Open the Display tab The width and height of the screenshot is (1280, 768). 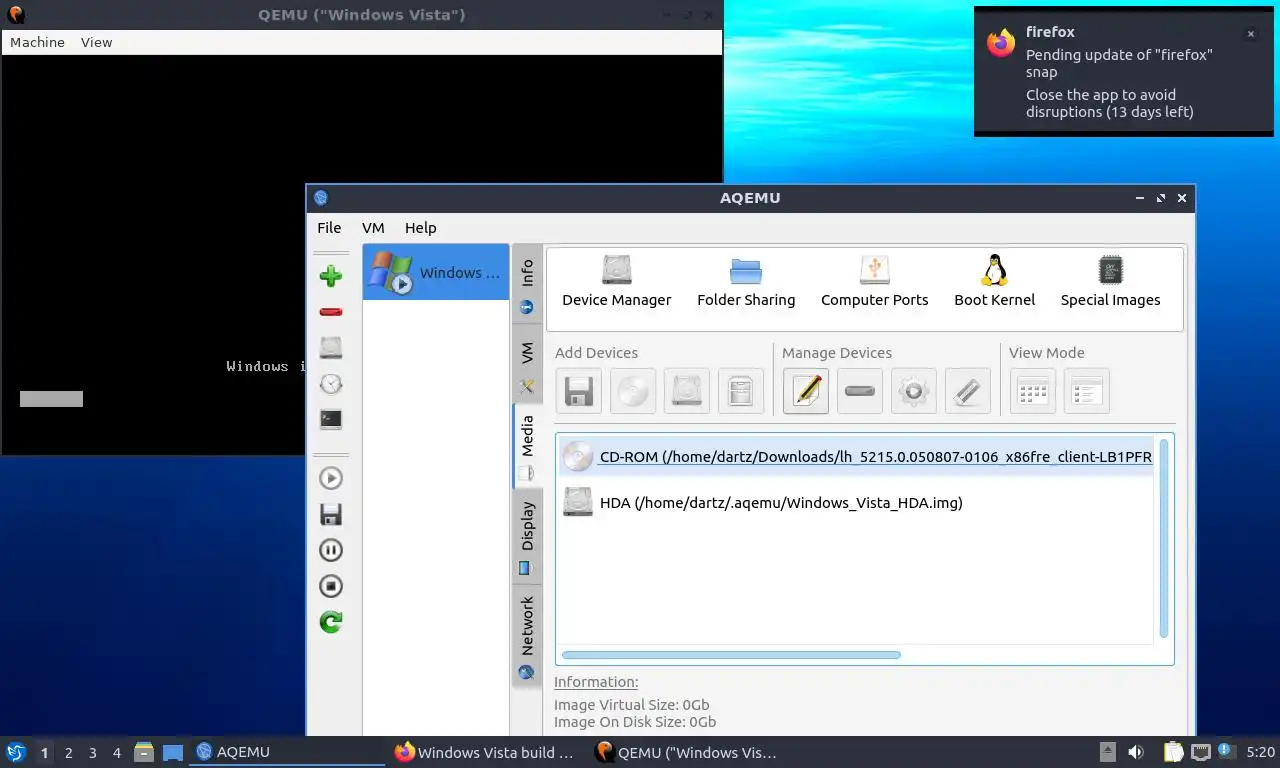(x=527, y=537)
